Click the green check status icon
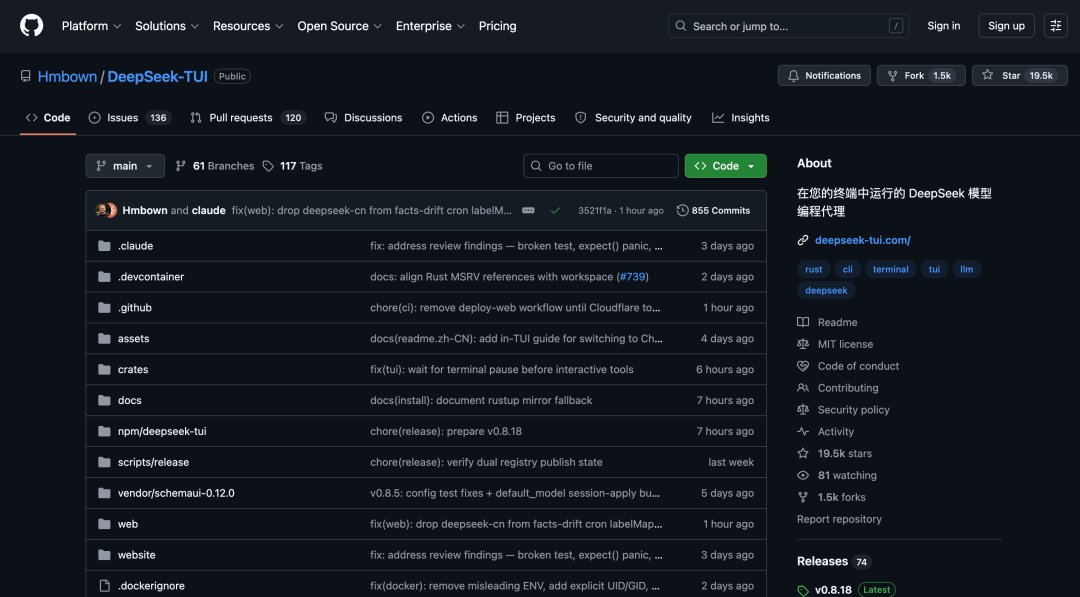The height and width of the screenshot is (597, 1080). click(555, 211)
